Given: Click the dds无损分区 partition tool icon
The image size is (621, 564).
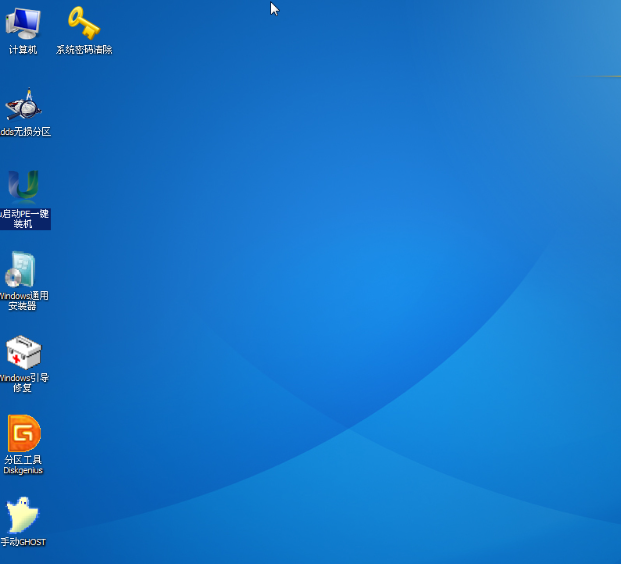Looking at the screenshot, I should (x=23, y=104).
